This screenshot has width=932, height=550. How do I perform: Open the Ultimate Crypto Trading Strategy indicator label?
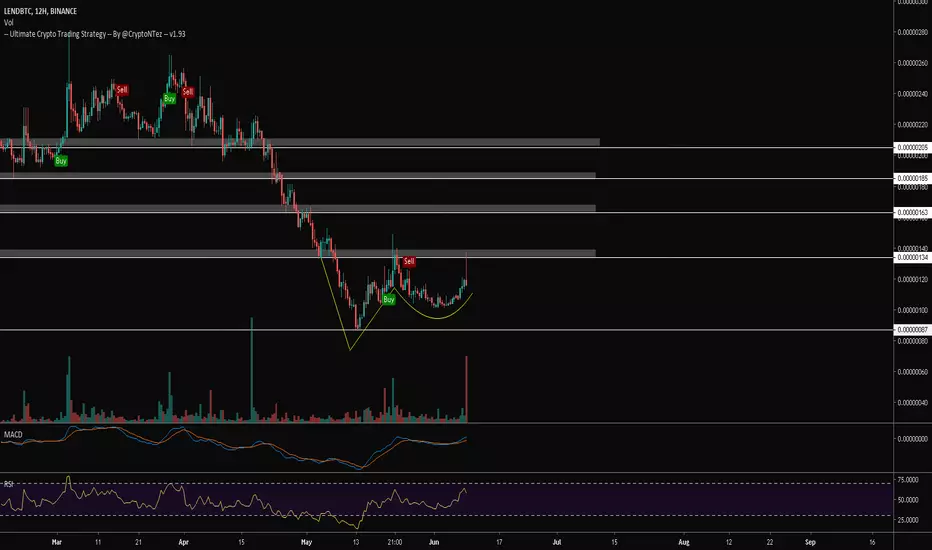tap(95, 34)
